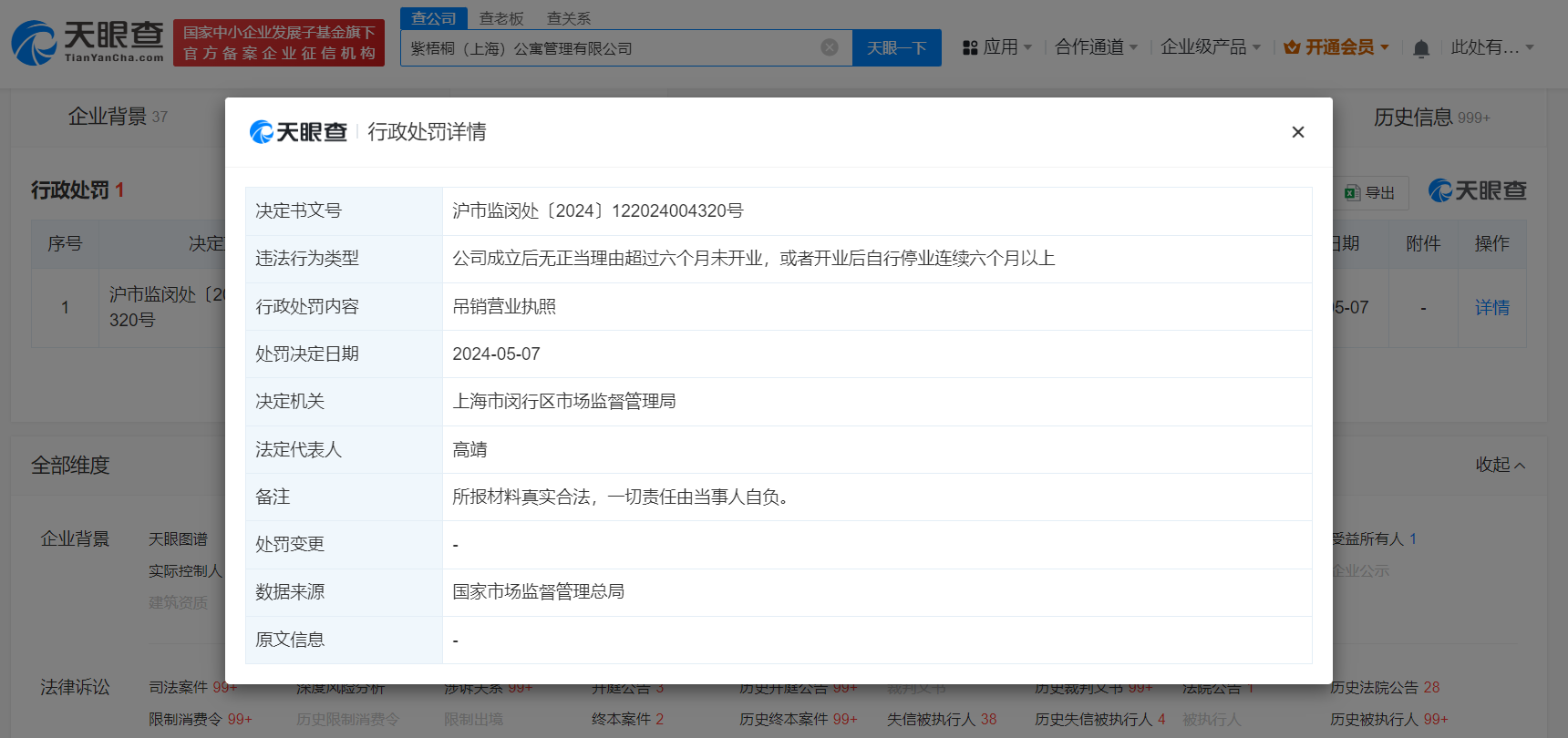Viewport: 1568px width, 738px height.
Task: Open the 详情 link in the penalty row
Action: pyautogui.click(x=1492, y=308)
